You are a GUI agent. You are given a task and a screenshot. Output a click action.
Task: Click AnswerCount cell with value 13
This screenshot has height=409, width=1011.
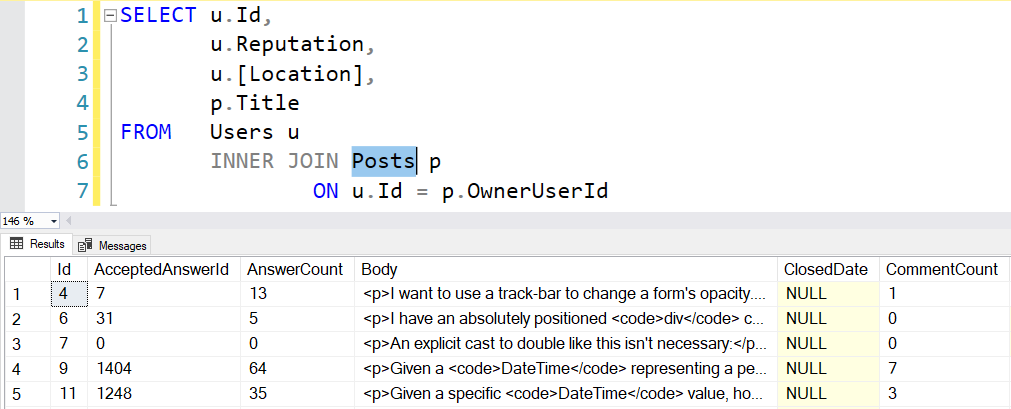click(x=297, y=294)
